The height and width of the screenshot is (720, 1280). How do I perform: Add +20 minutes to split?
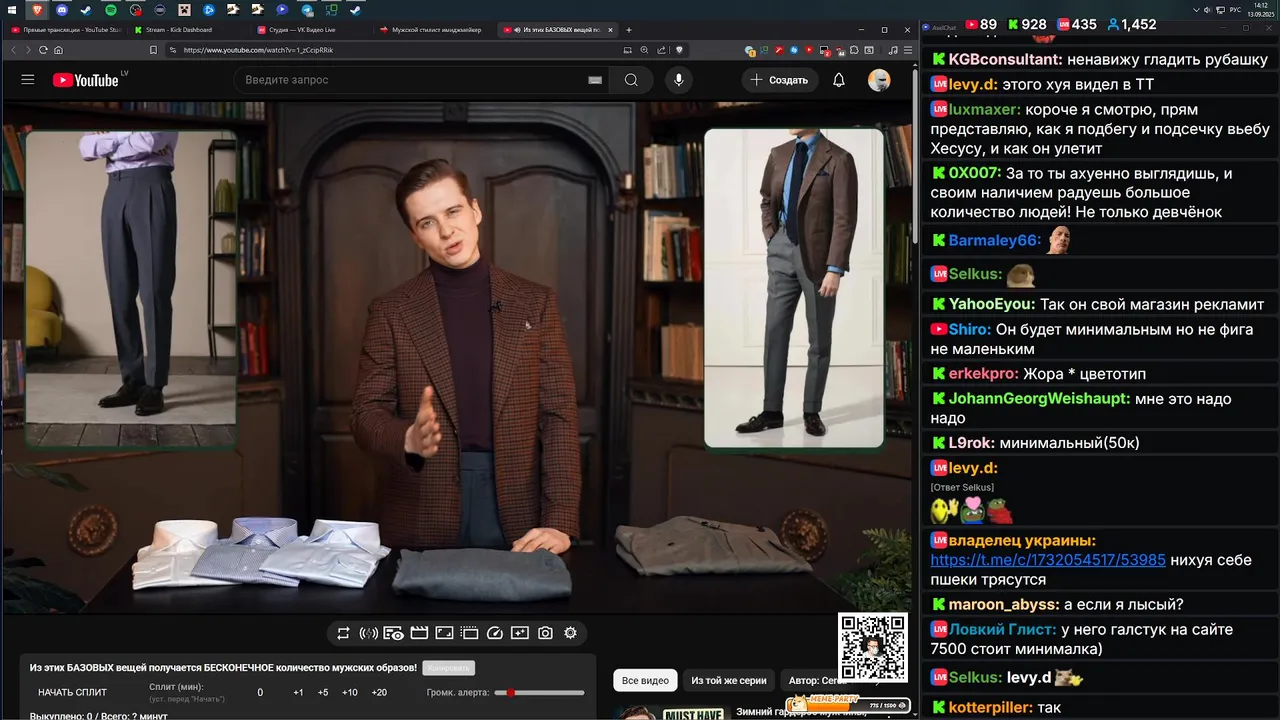pyautogui.click(x=379, y=692)
